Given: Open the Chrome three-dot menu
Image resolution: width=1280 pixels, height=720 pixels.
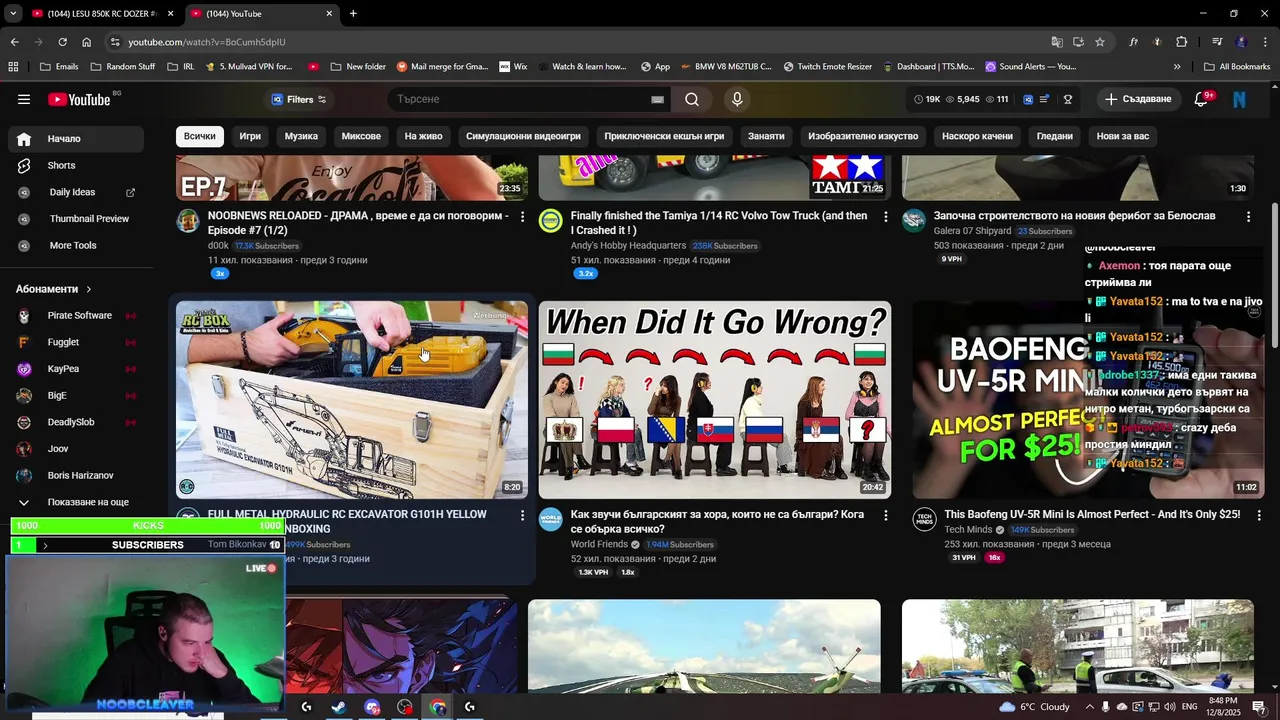Looking at the screenshot, I should coord(1264,42).
